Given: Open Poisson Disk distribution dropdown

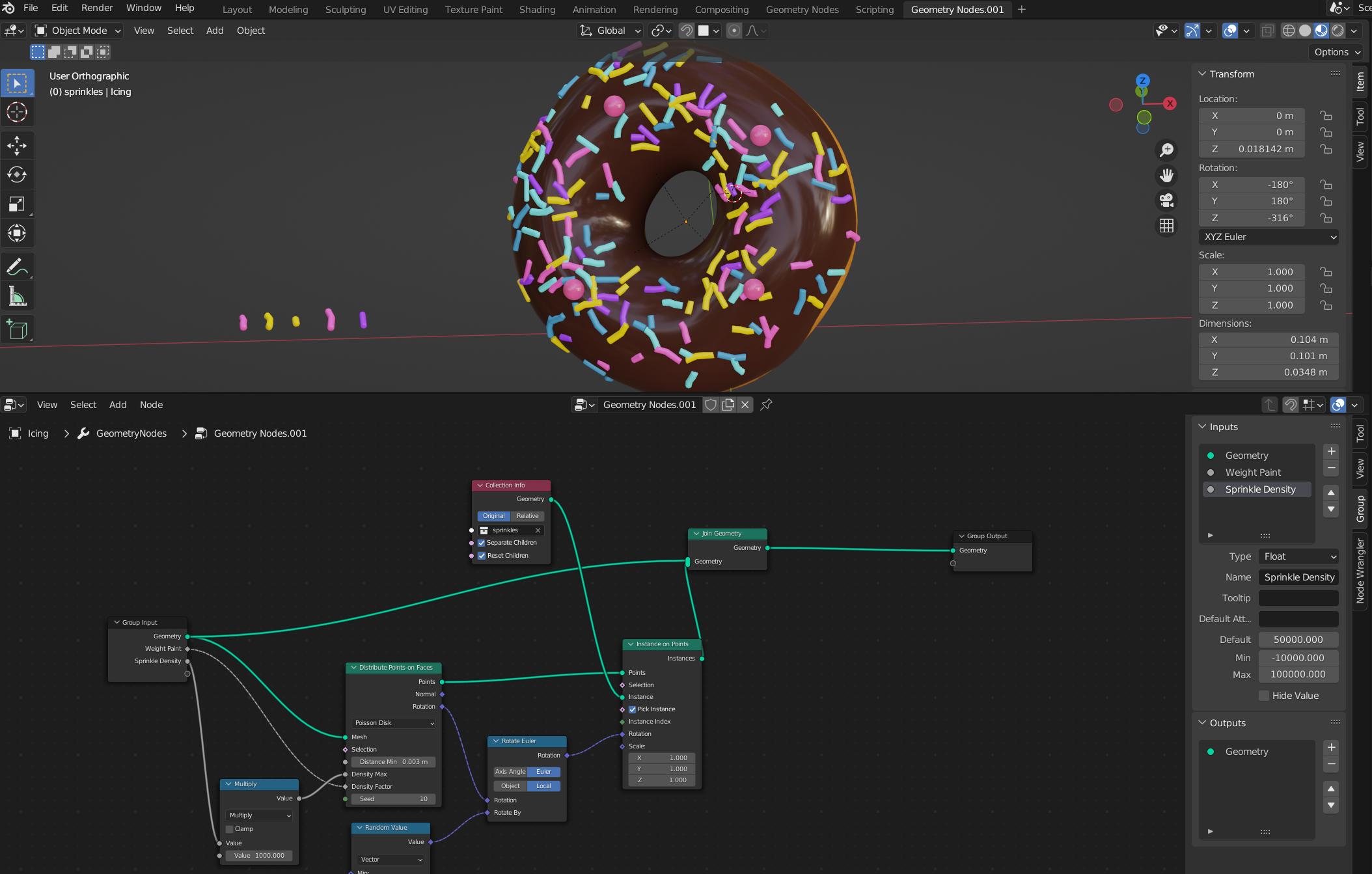Looking at the screenshot, I should click(x=394, y=723).
